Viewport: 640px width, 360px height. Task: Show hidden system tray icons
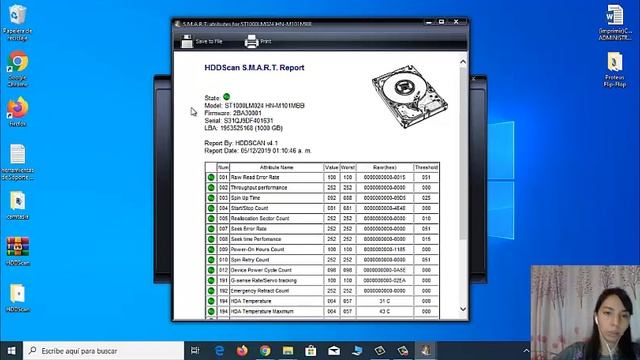(x=526, y=351)
